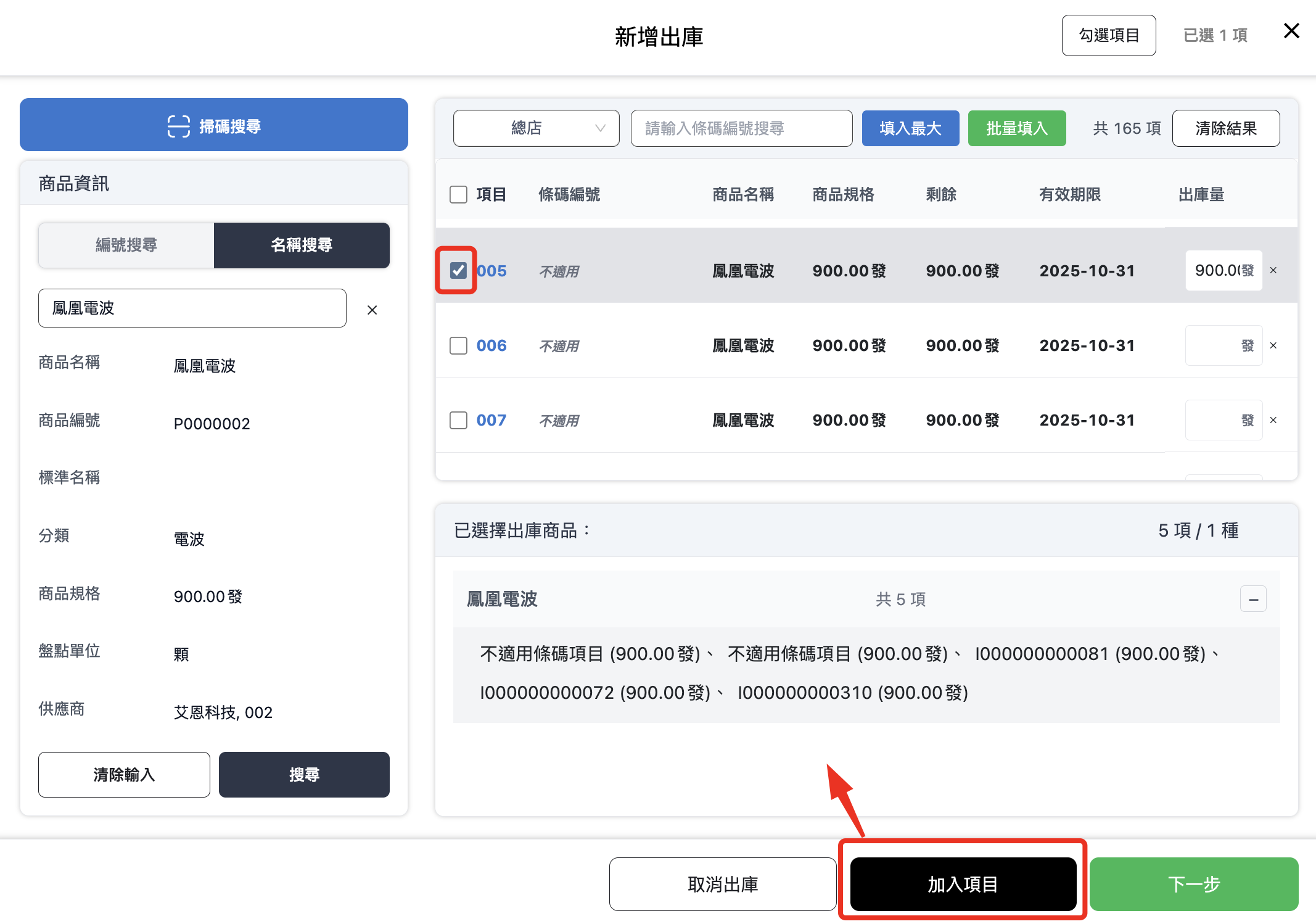Open the 總店 store dropdown

[536, 128]
